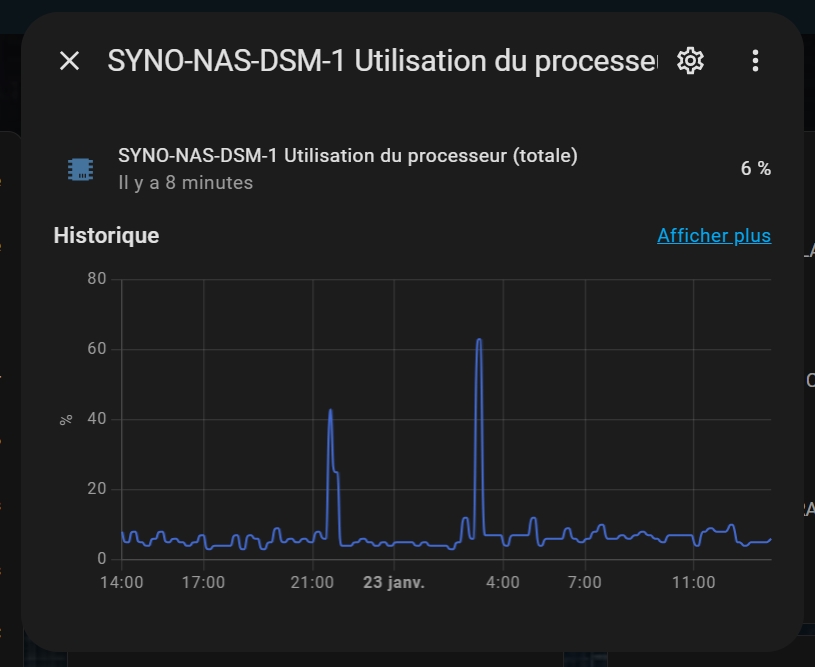Click the 4:00 time axis label
815x667 pixels.
[503, 582]
